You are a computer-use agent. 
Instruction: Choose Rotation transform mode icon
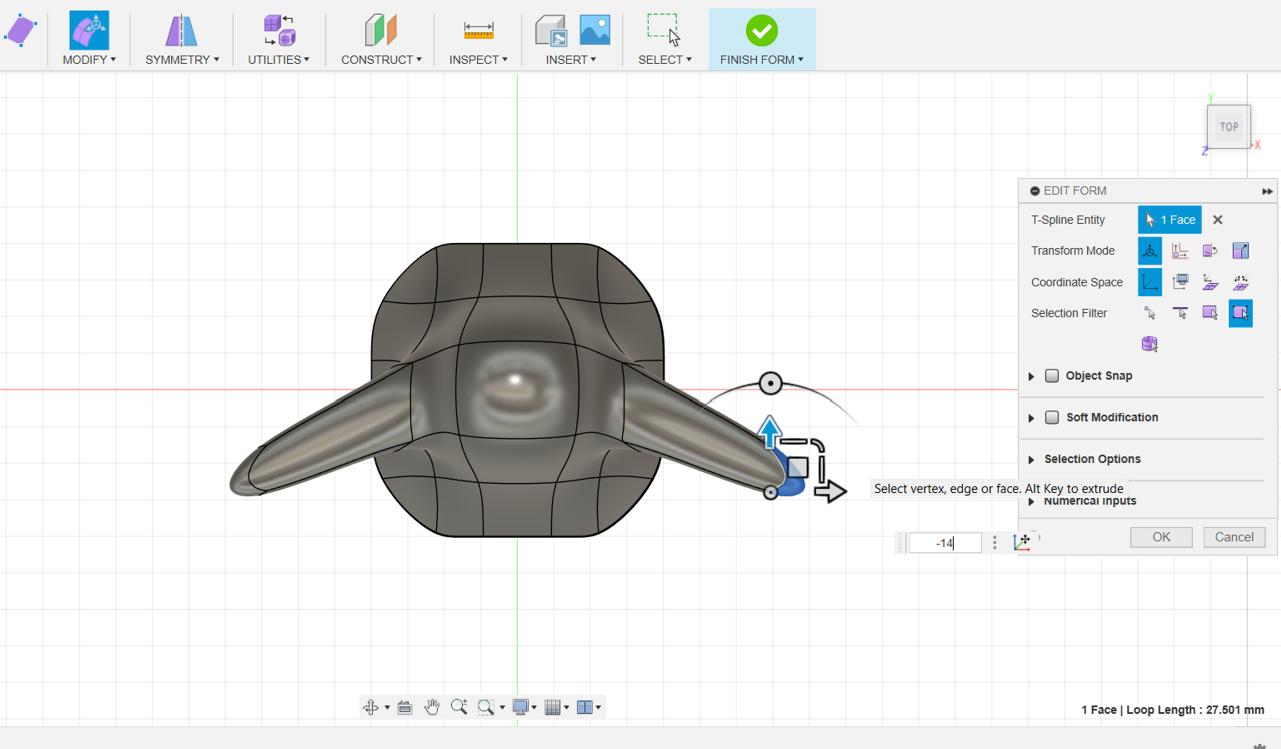(1210, 251)
